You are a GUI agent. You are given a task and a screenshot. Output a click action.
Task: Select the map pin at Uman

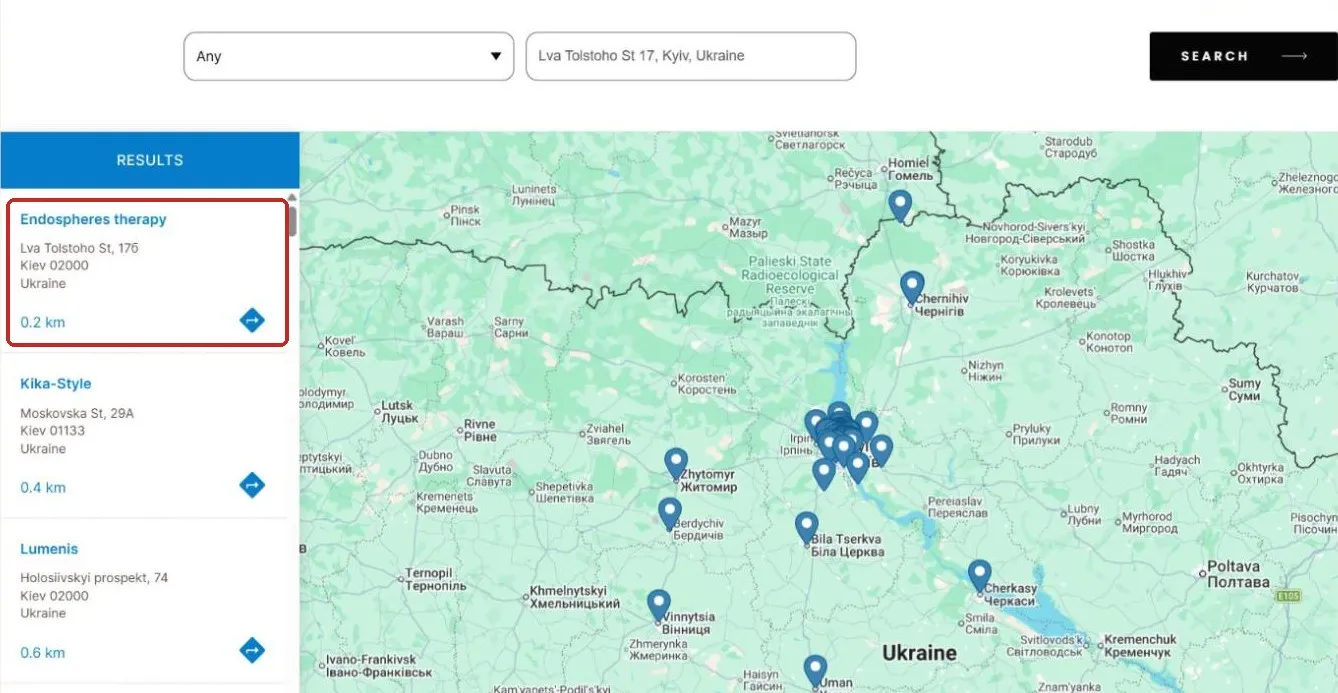tap(815, 671)
